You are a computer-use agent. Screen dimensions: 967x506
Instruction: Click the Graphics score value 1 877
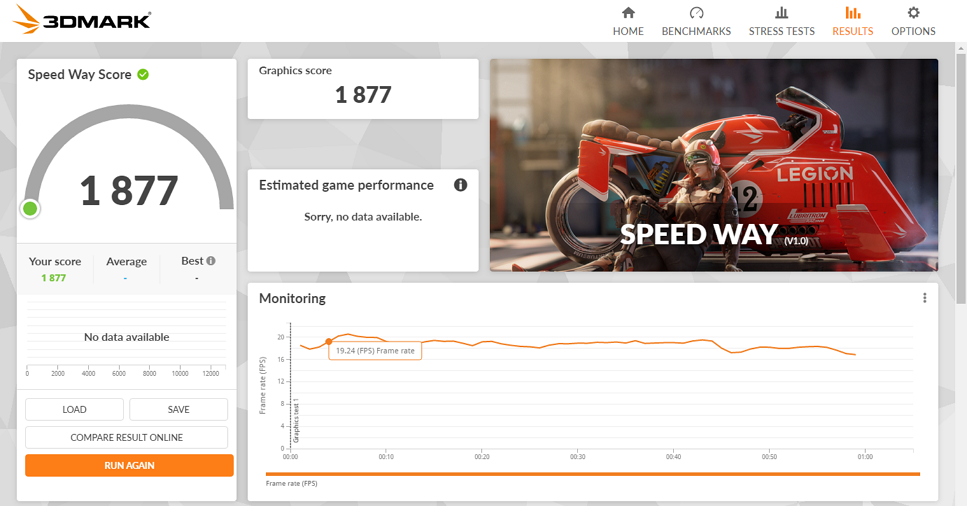(x=363, y=95)
